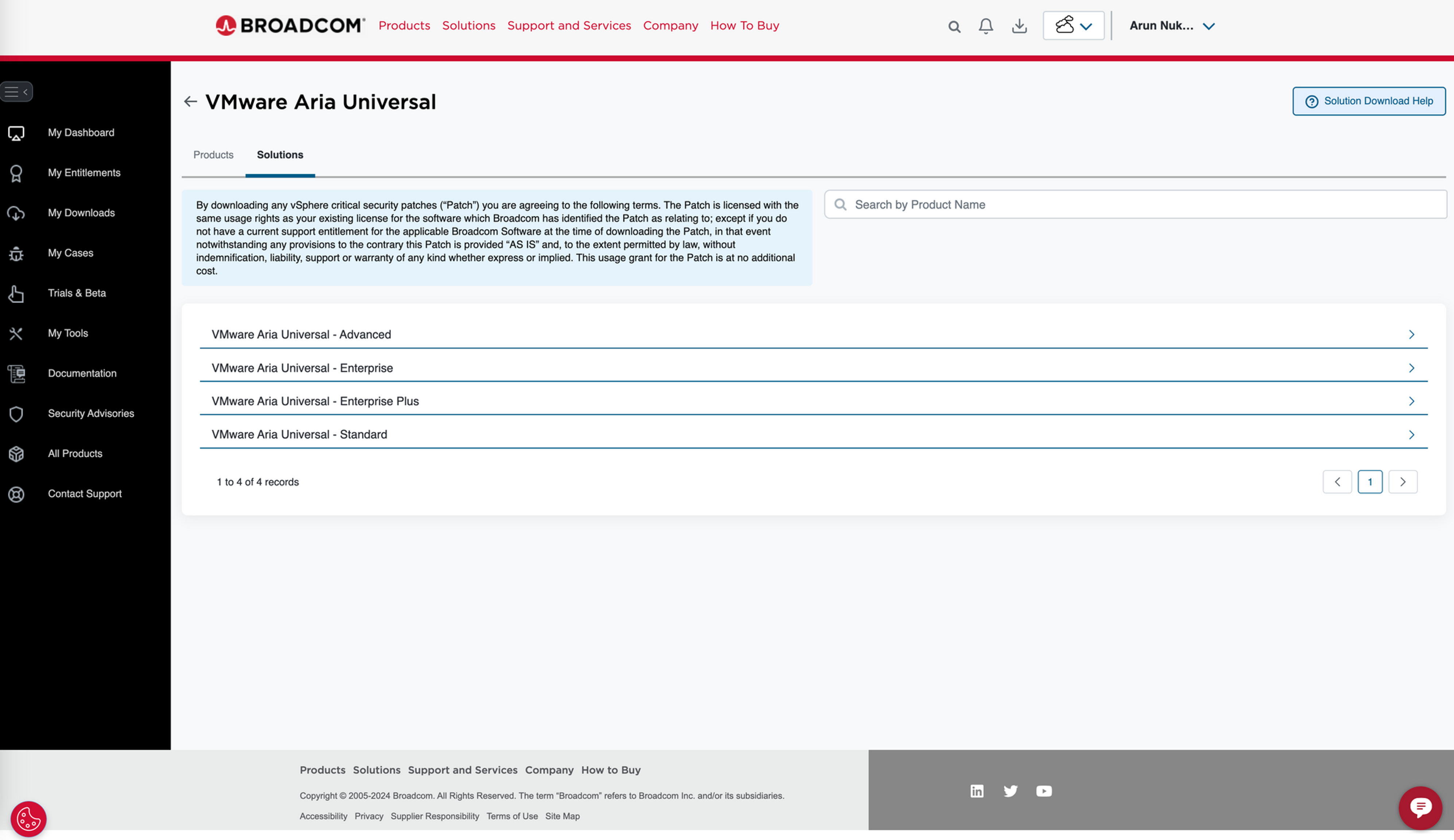Open the chat support bubble icon
1454x840 pixels.
click(x=1420, y=807)
